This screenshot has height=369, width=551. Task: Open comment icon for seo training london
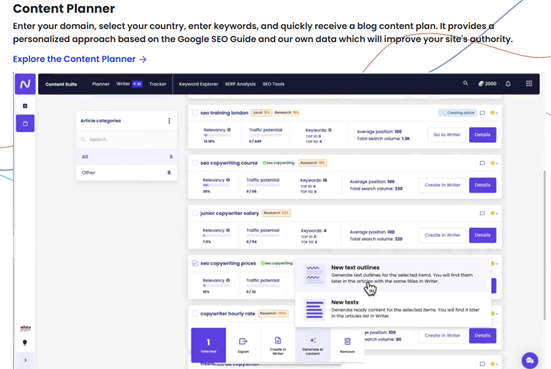pyautogui.click(x=482, y=113)
